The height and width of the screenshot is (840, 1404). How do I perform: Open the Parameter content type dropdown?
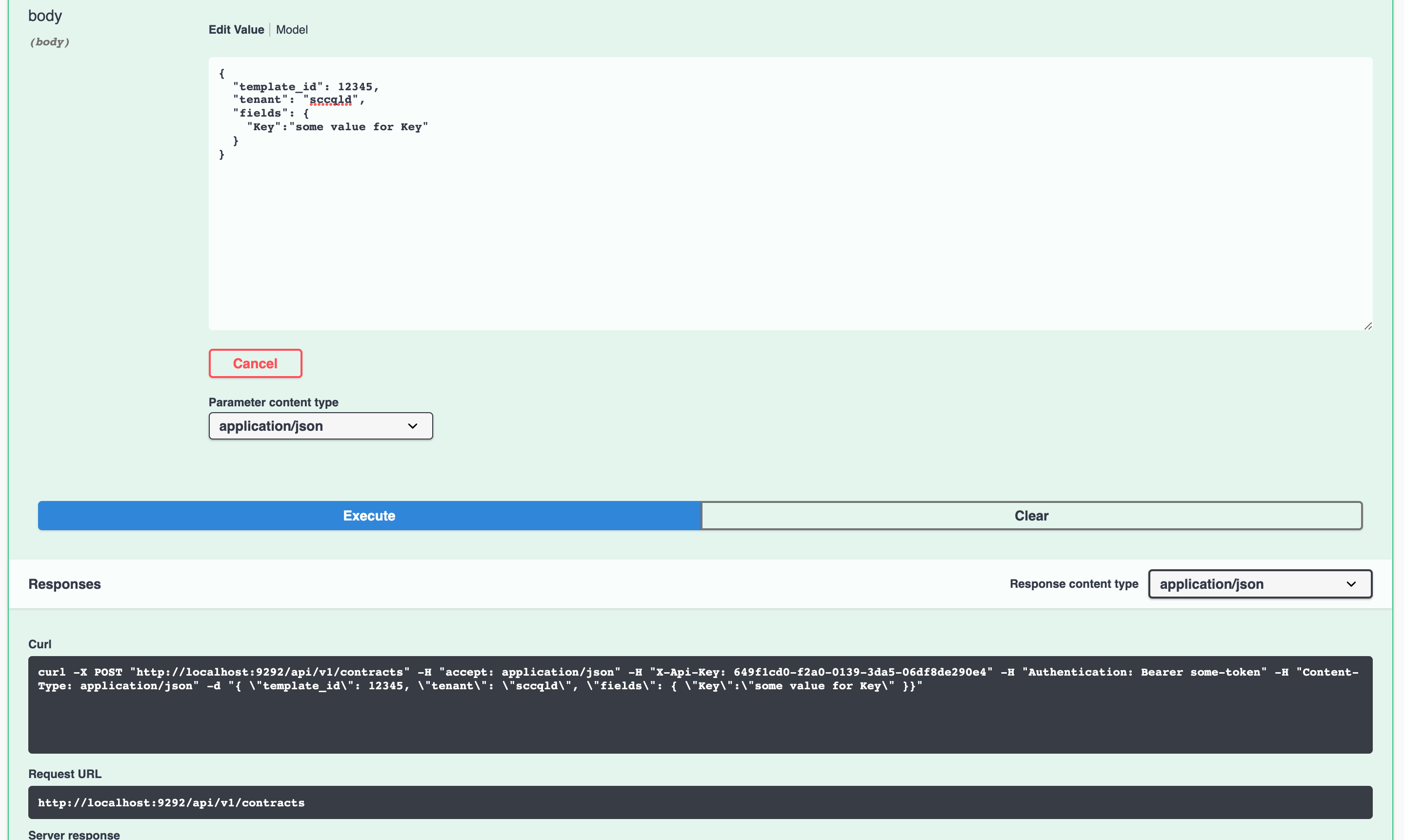(x=321, y=426)
